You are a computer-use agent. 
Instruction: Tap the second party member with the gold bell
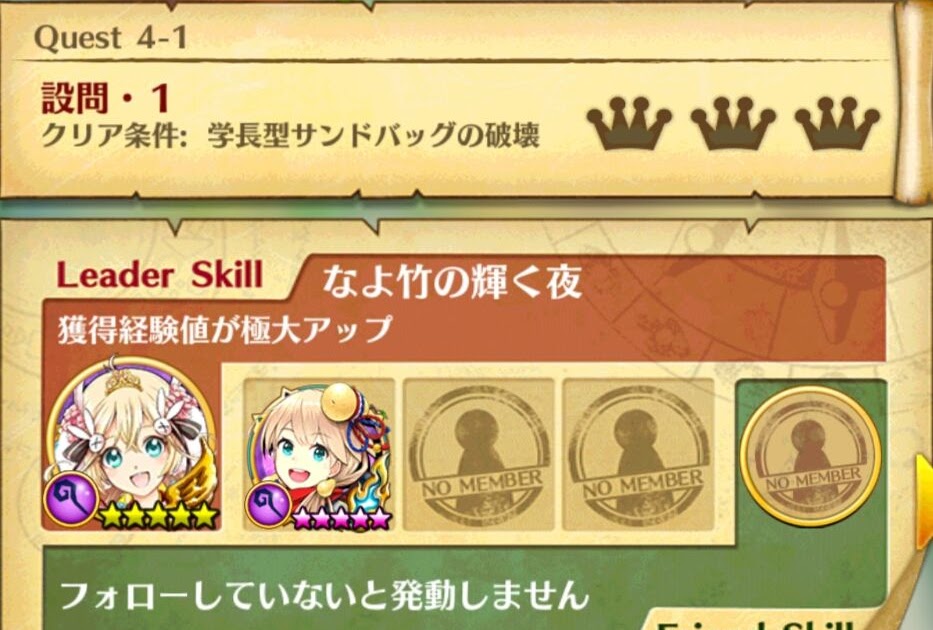[x=319, y=455]
